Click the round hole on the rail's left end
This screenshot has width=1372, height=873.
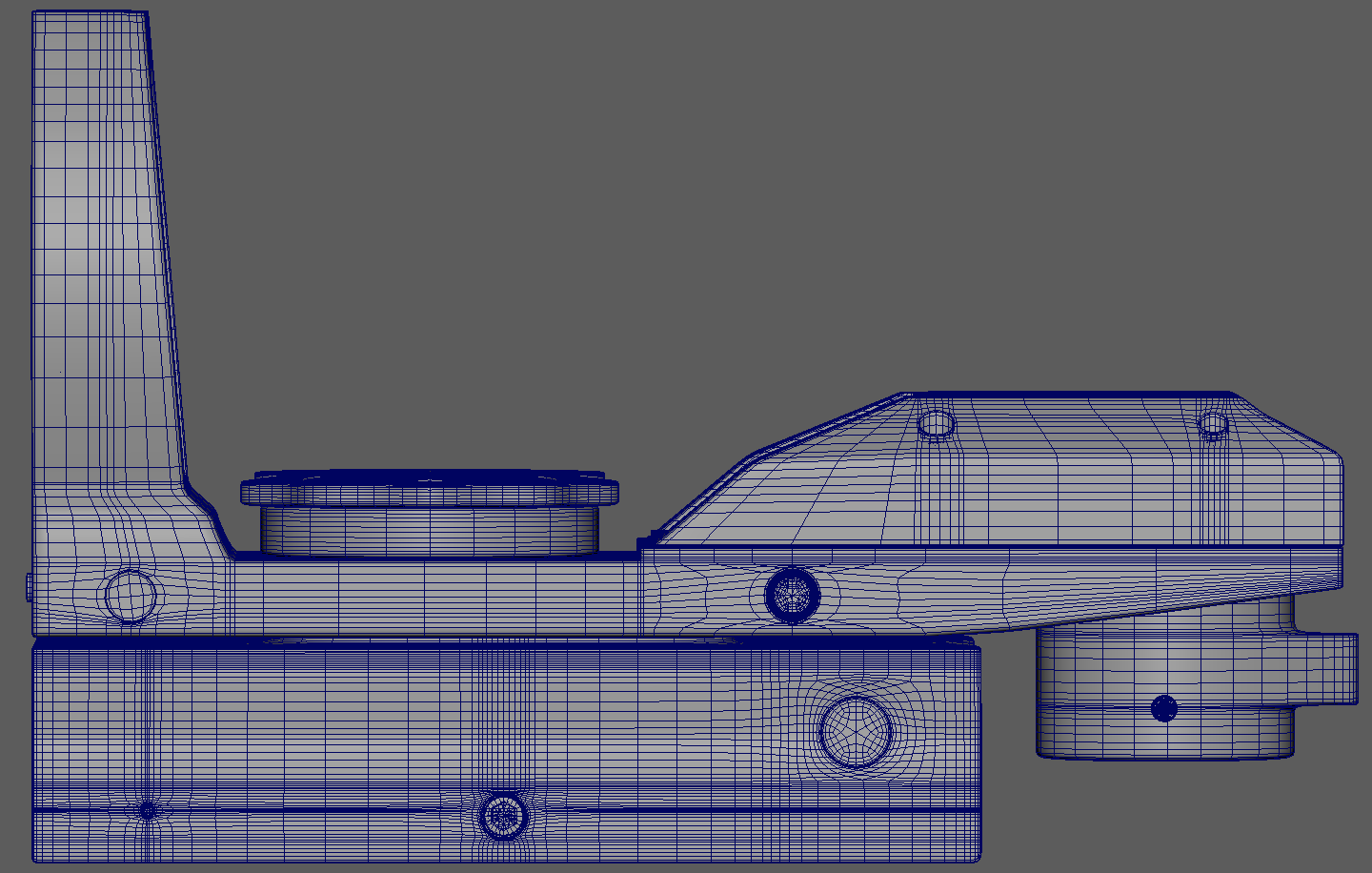click(x=130, y=595)
